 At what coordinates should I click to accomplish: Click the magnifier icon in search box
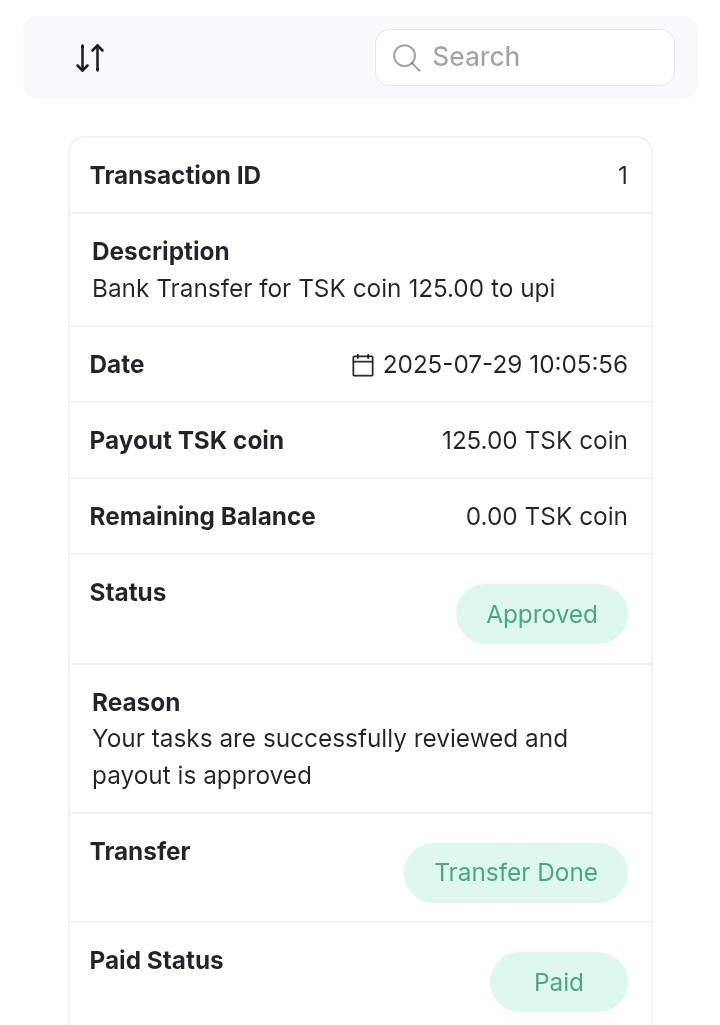click(x=406, y=58)
